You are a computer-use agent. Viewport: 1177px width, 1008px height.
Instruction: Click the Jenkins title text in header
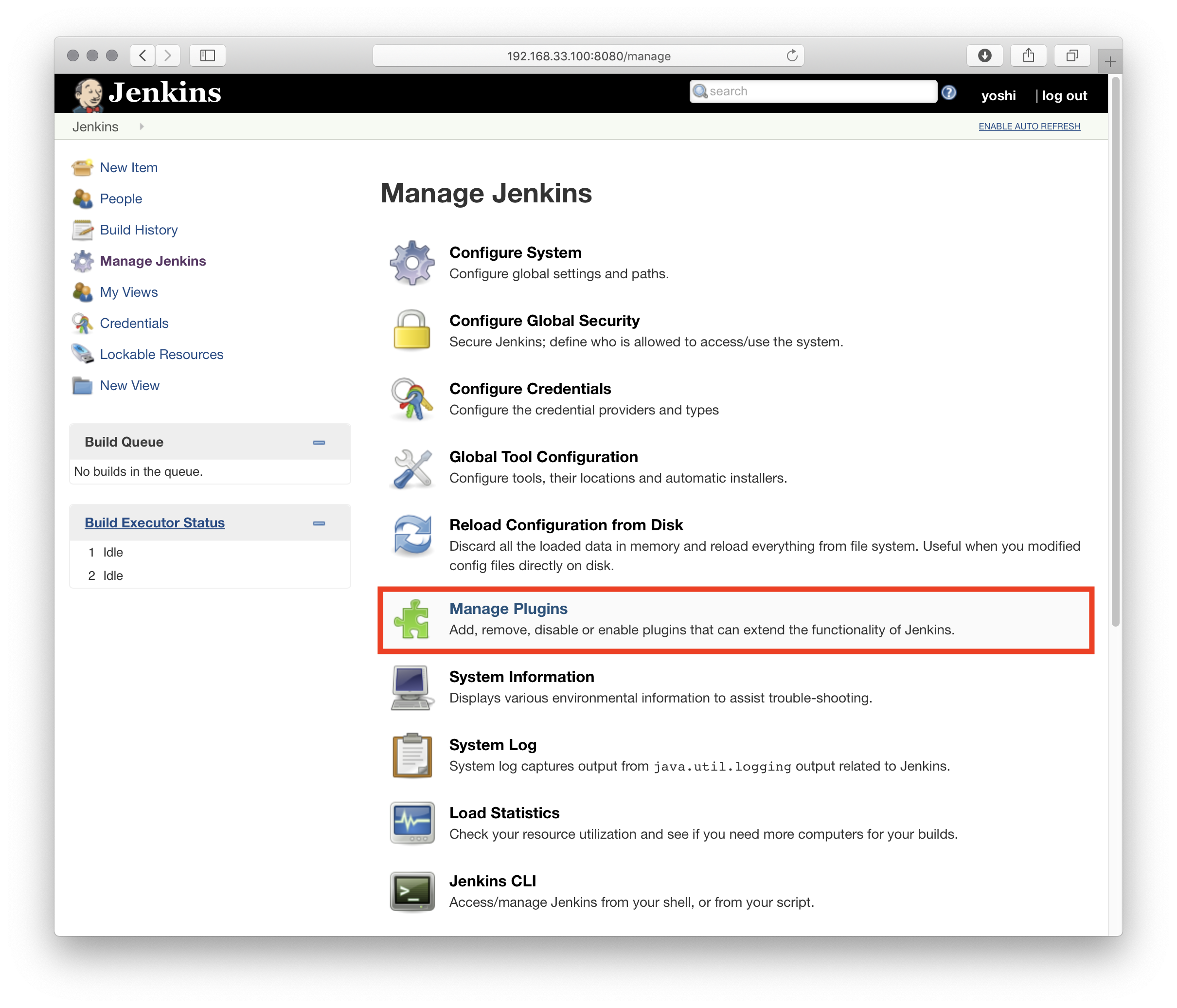click(165, 92)
